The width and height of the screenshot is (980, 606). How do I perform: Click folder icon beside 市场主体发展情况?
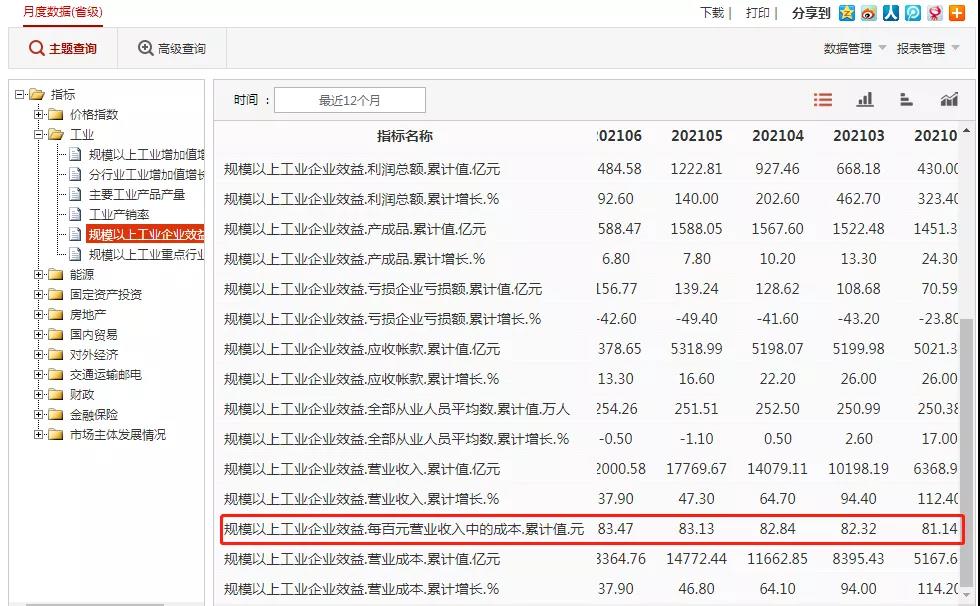pos(56,434)
